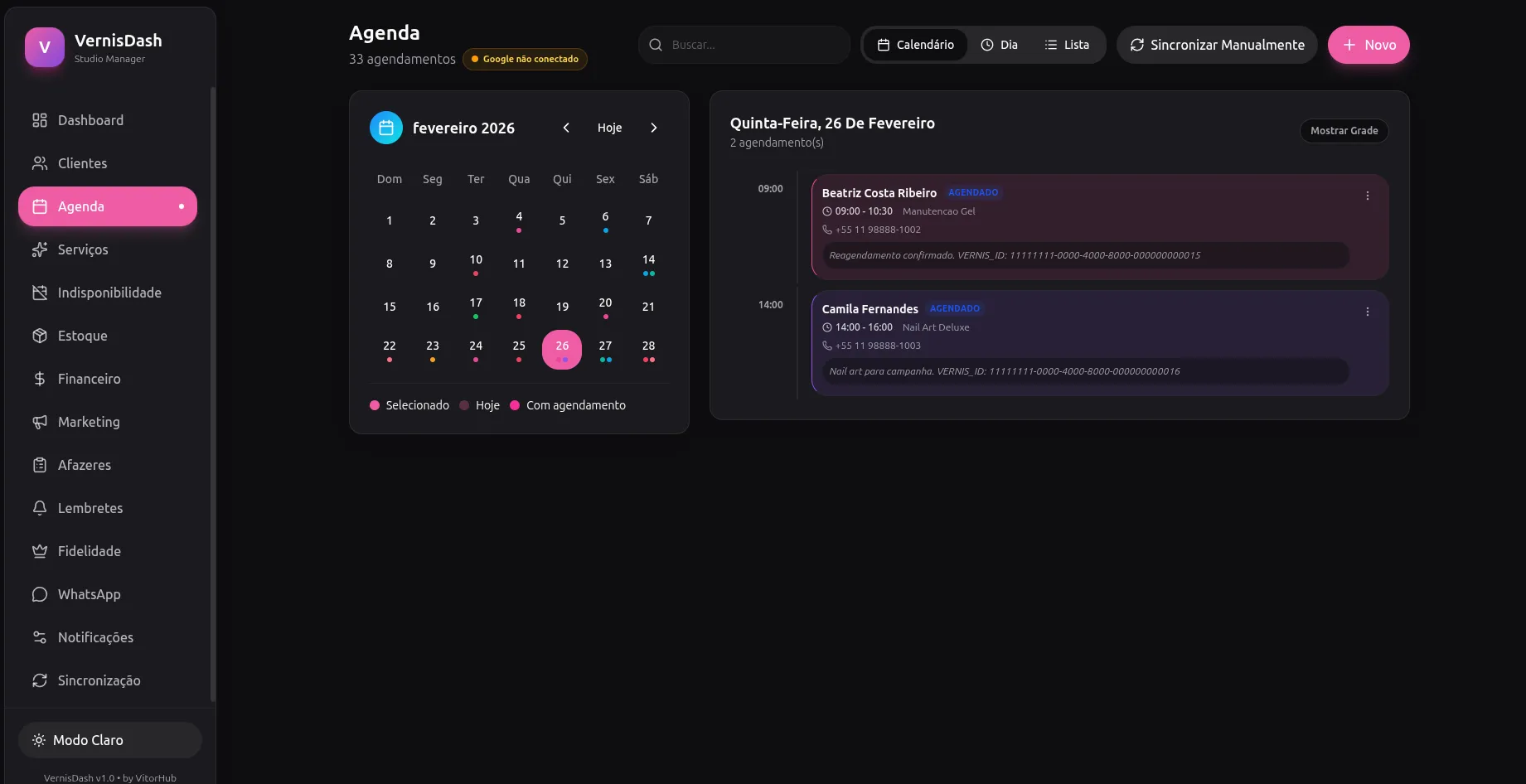Click the Estoque box icon
This screenshot has height=784, width=1526.
click(40, 336)
